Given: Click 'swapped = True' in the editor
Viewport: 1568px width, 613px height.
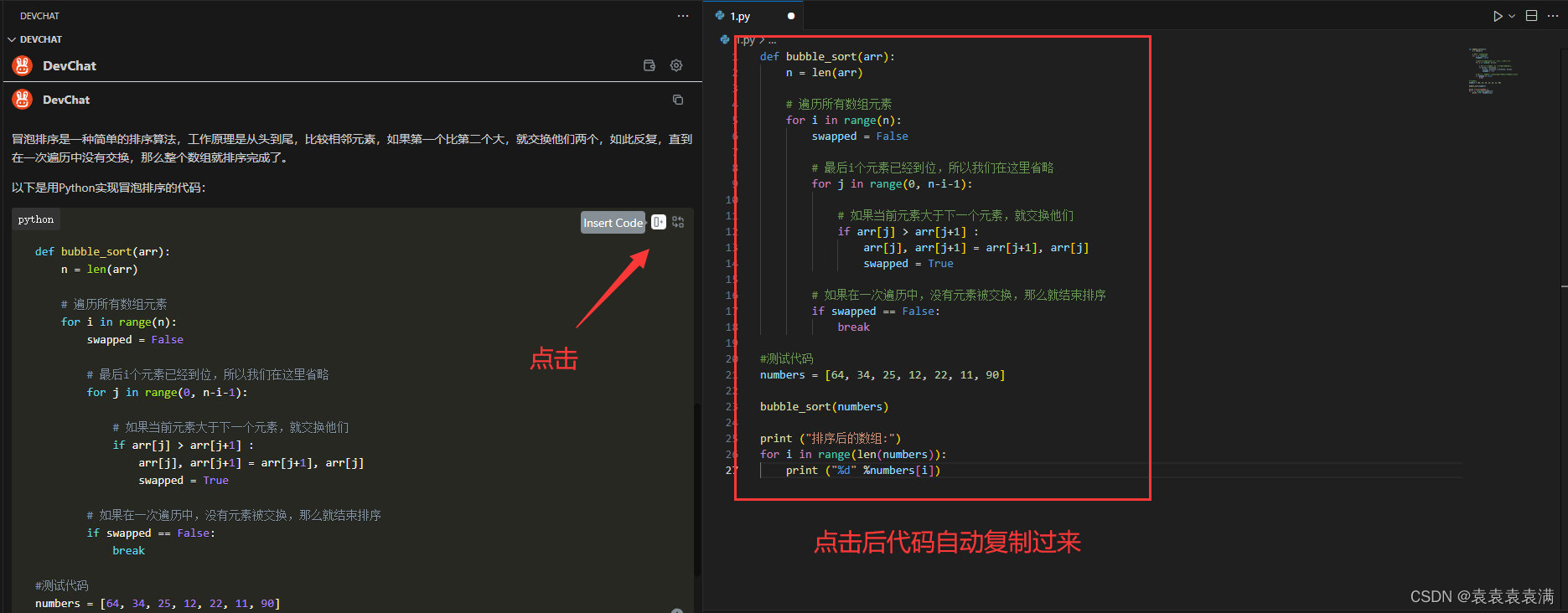Looking at the screenshot, I should coord(908,263).
